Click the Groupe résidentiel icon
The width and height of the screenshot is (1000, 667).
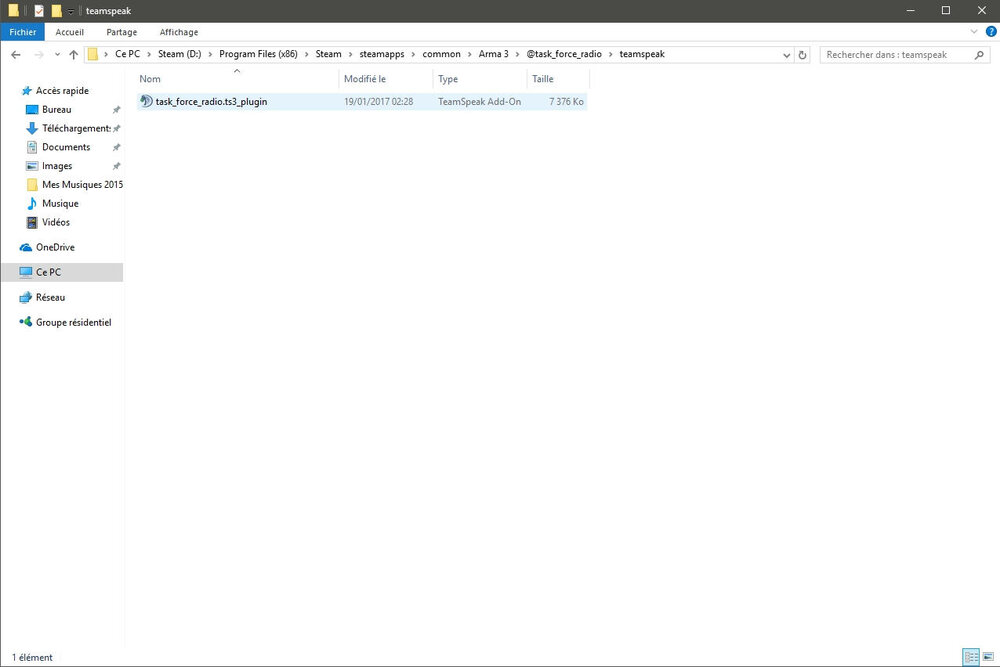click(26, 322)
